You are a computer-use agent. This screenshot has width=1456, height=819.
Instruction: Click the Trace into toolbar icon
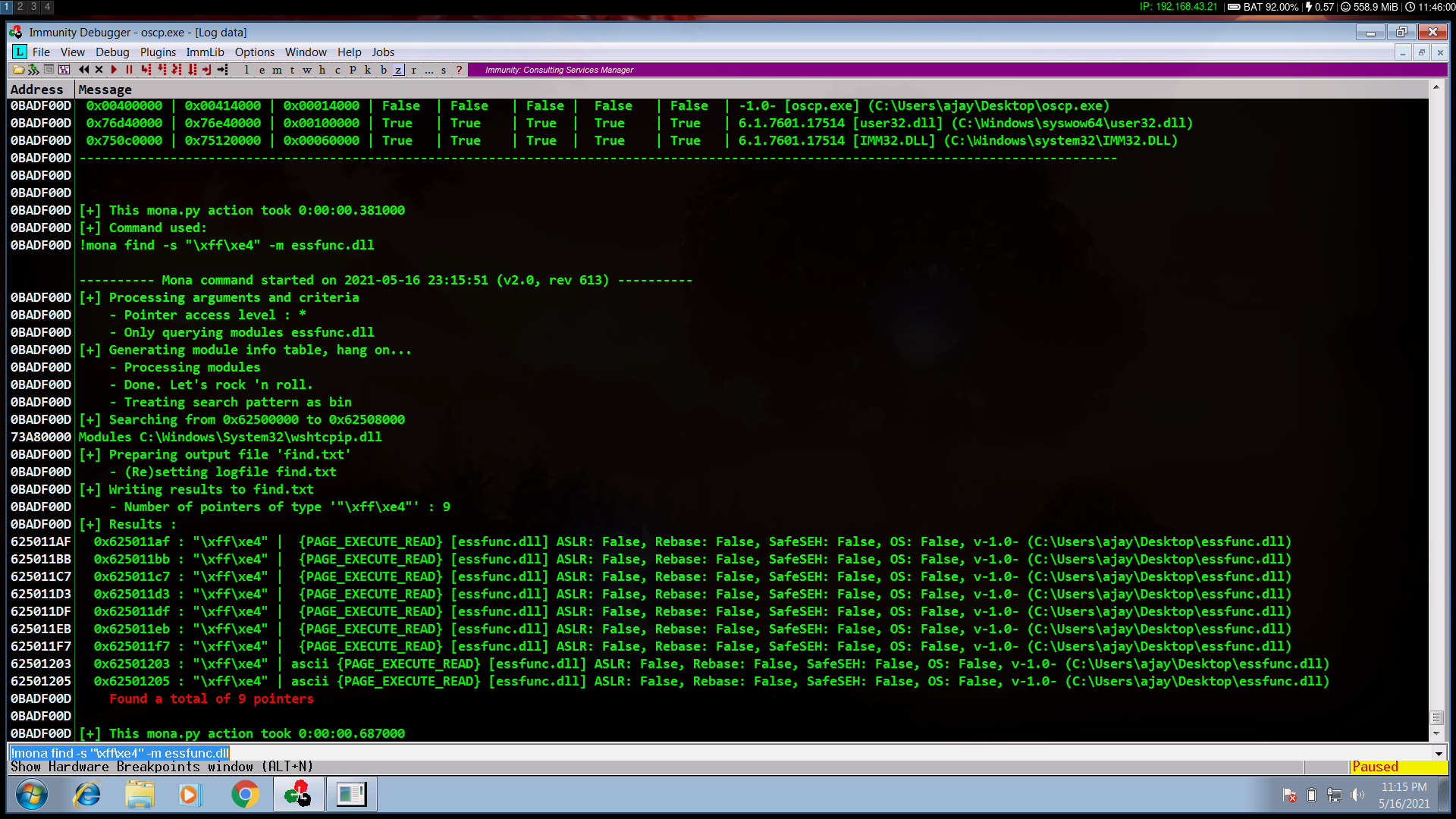[x=176, y=70]
